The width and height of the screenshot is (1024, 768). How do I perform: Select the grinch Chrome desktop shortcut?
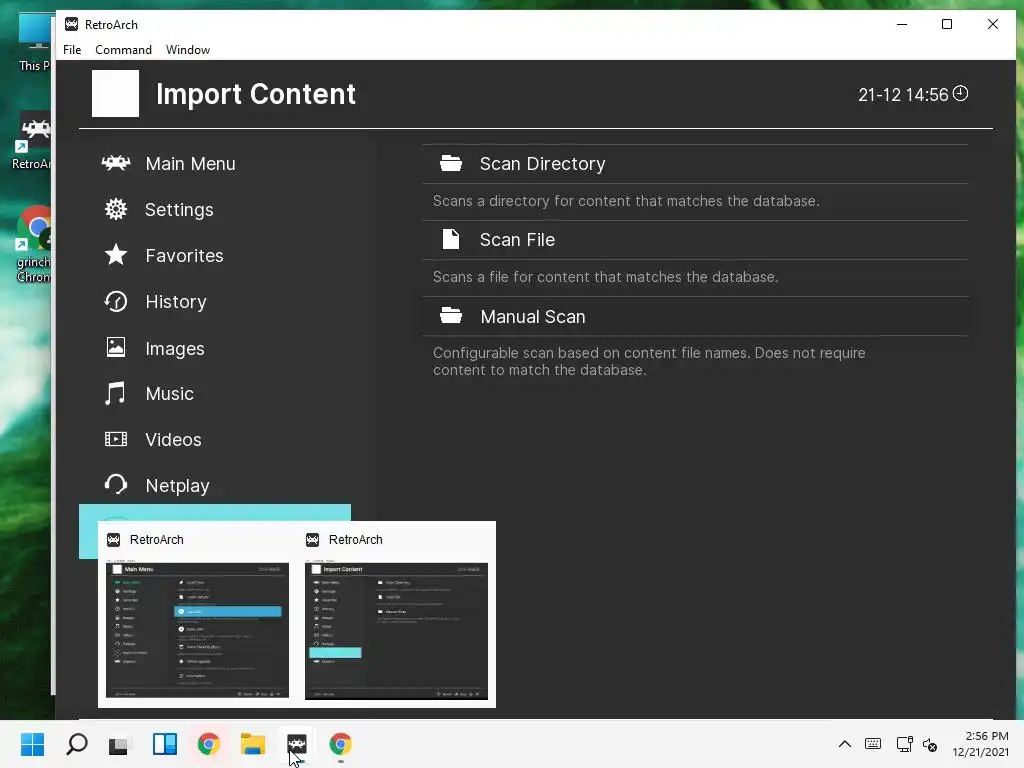click(x=33, y=246)
